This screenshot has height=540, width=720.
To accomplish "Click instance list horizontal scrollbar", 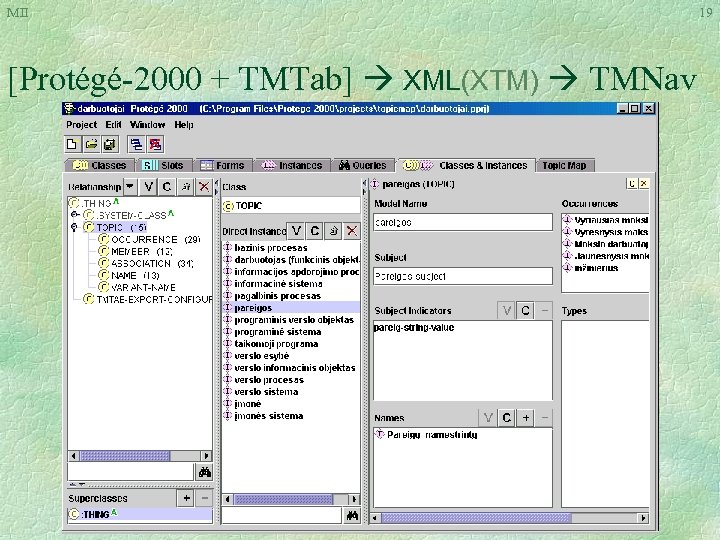I will [291, 499].
